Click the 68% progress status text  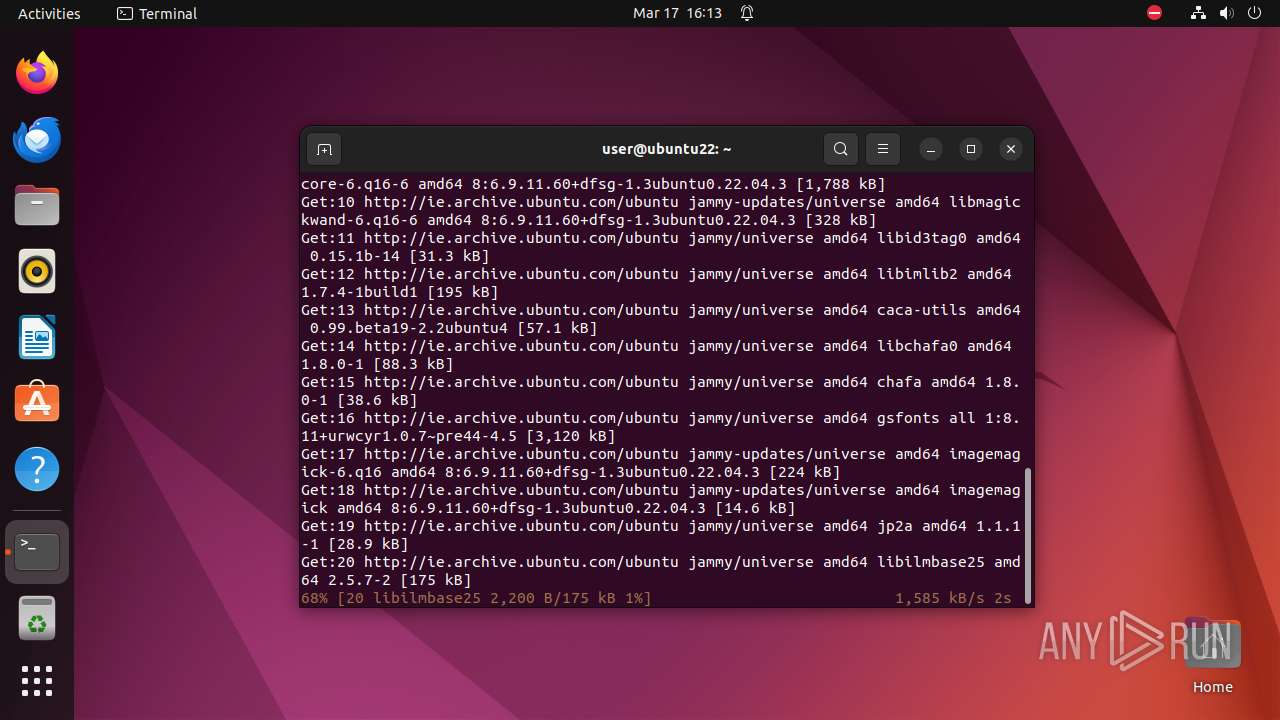coord(476,598)
